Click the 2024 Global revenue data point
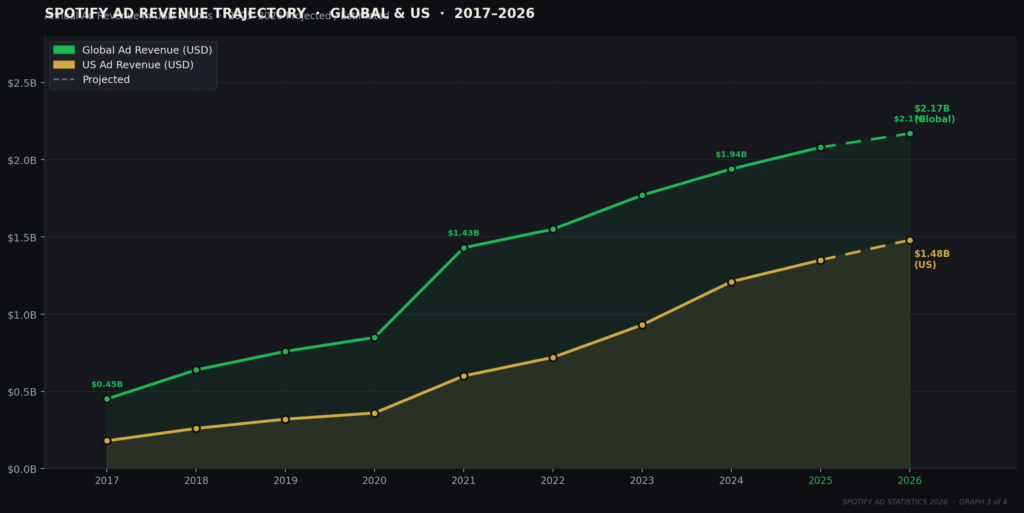1024x513 pixels. (731, 169)
